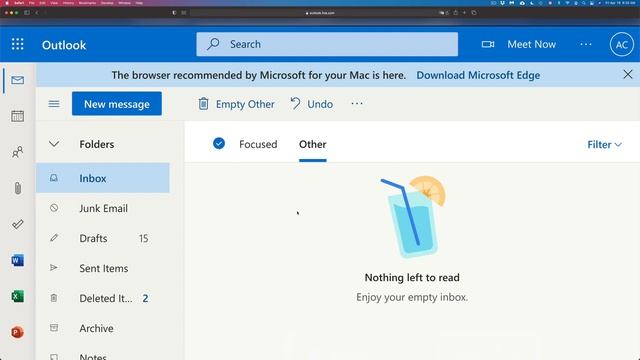The image size is (640, 360).
Task: Click the Deleted Items count 2
Action: click(145, 298)
